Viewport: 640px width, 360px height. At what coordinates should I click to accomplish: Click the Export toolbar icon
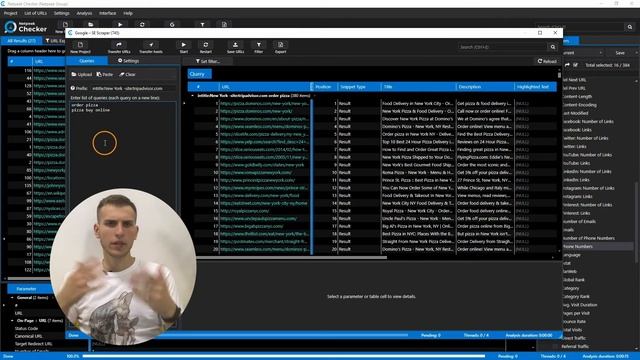280,47
